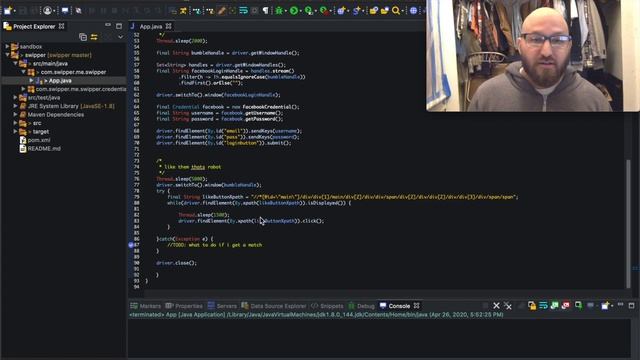Minimize the Console panel
This screenshot has height=360, width=640.
tap(620, 304)
